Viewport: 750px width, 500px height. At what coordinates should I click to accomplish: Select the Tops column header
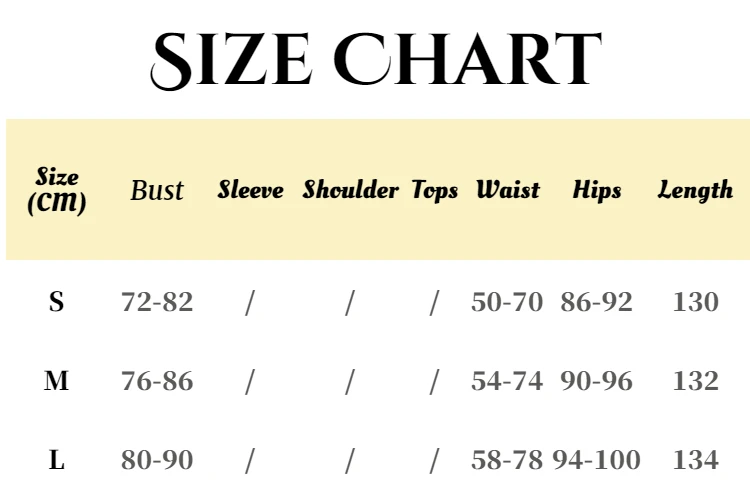pyautogui.click(x=435, y=190)
